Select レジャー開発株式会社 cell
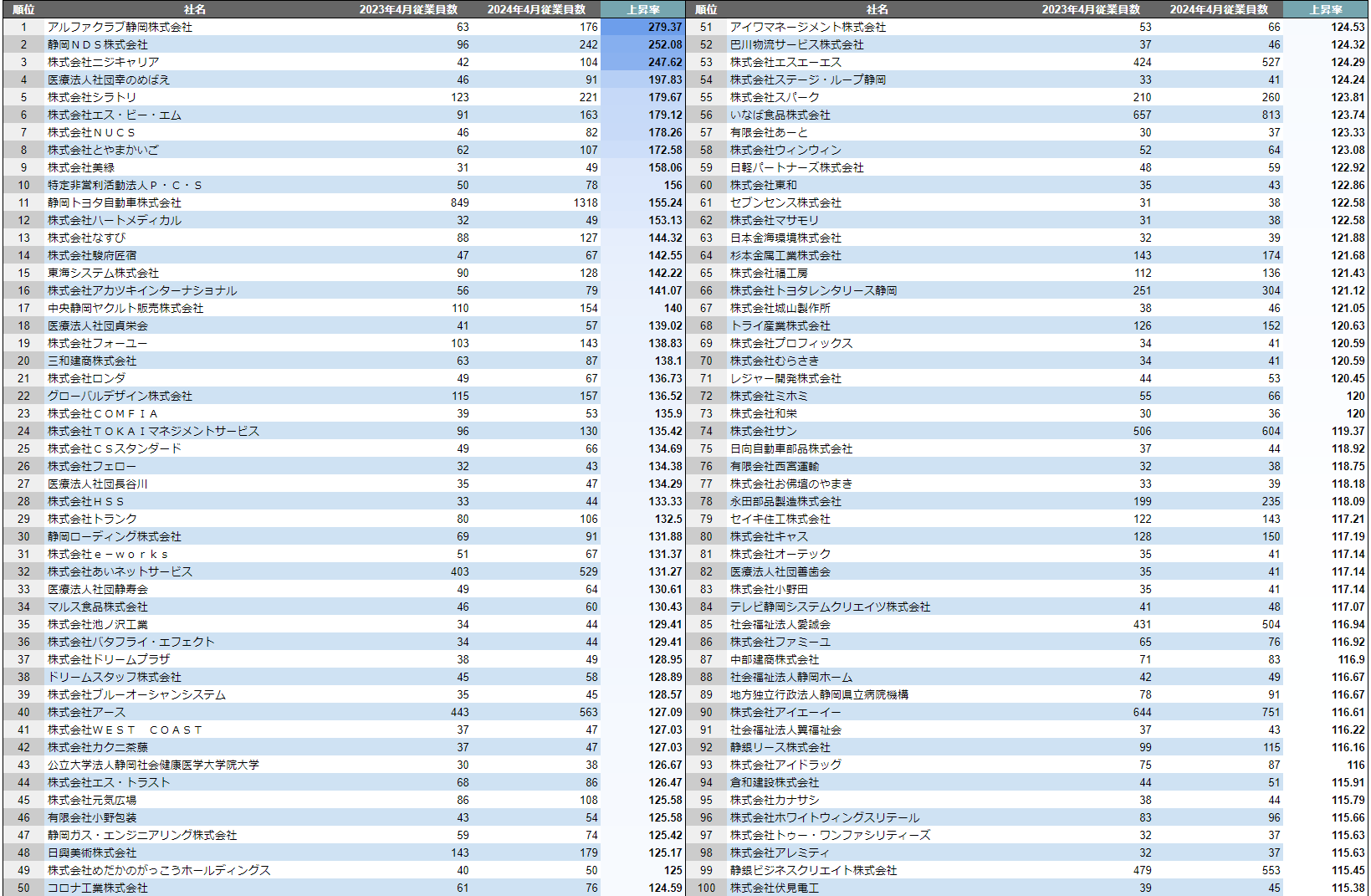The height and width of the screenshot is (896, 1371). point(785,378)
